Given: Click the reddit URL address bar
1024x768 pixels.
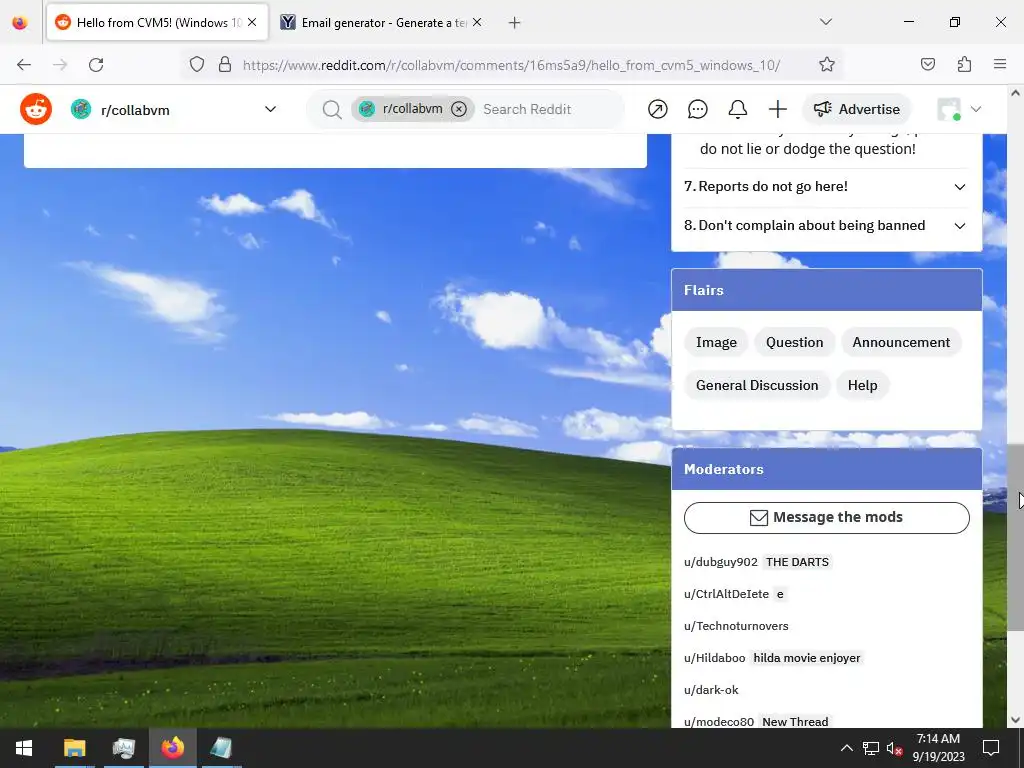Looking at the screenshot, I should click(x=511, y=65).
